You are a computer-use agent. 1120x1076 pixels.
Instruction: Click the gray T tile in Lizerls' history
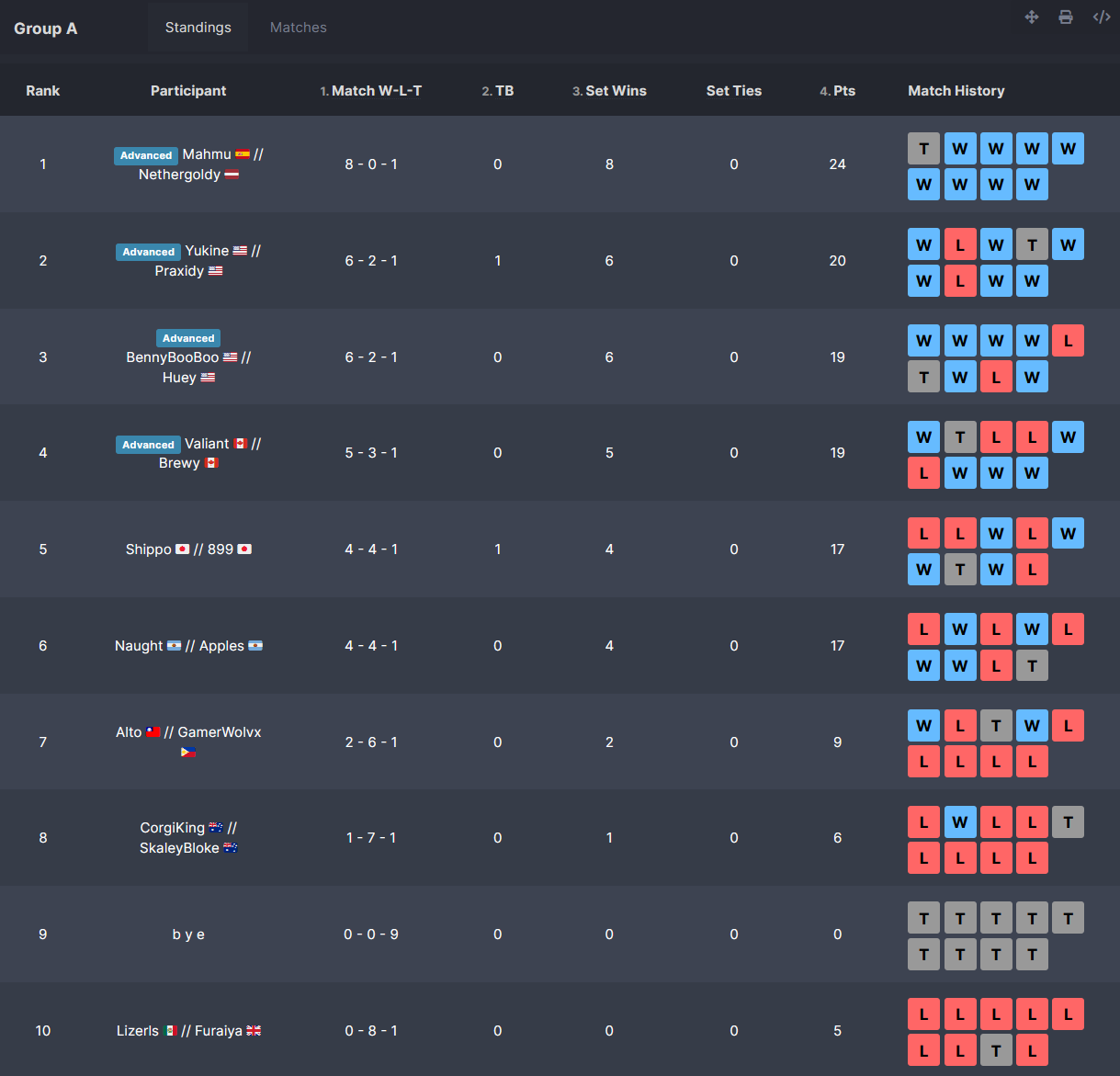[996, 1050]
